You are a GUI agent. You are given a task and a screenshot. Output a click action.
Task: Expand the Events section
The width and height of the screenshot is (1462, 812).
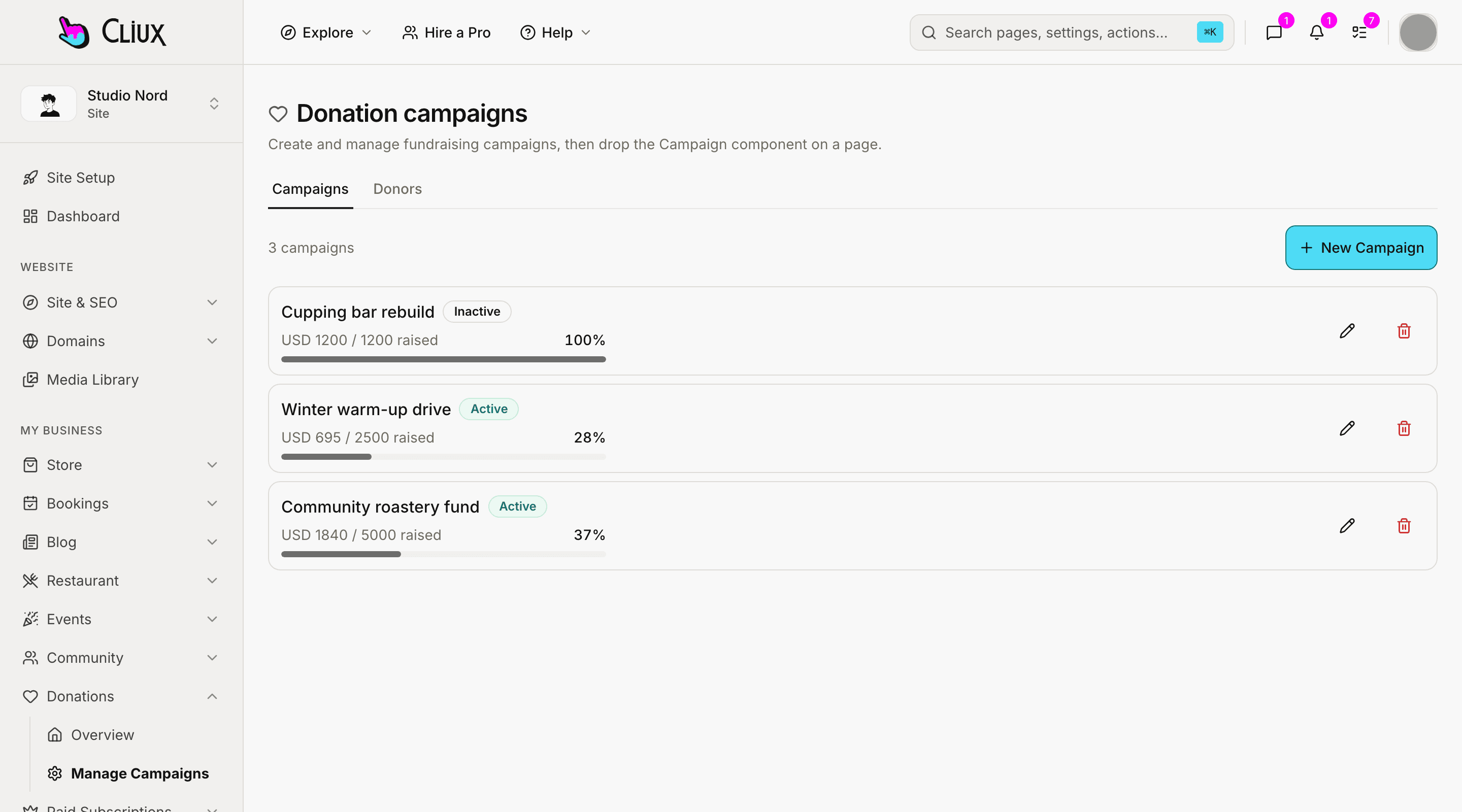pos(121,619)
